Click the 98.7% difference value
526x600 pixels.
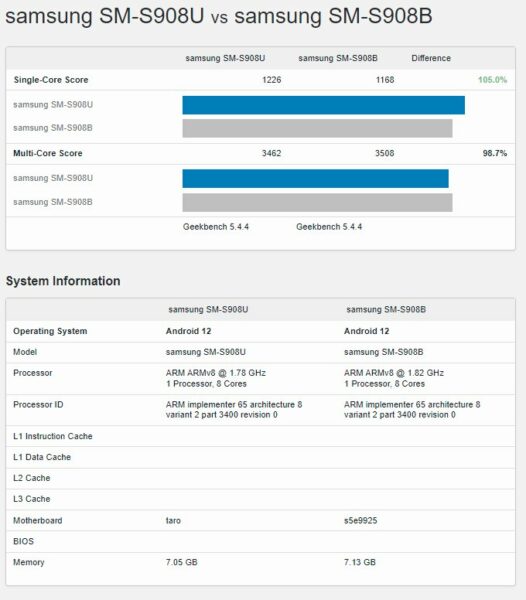(495, 153)
